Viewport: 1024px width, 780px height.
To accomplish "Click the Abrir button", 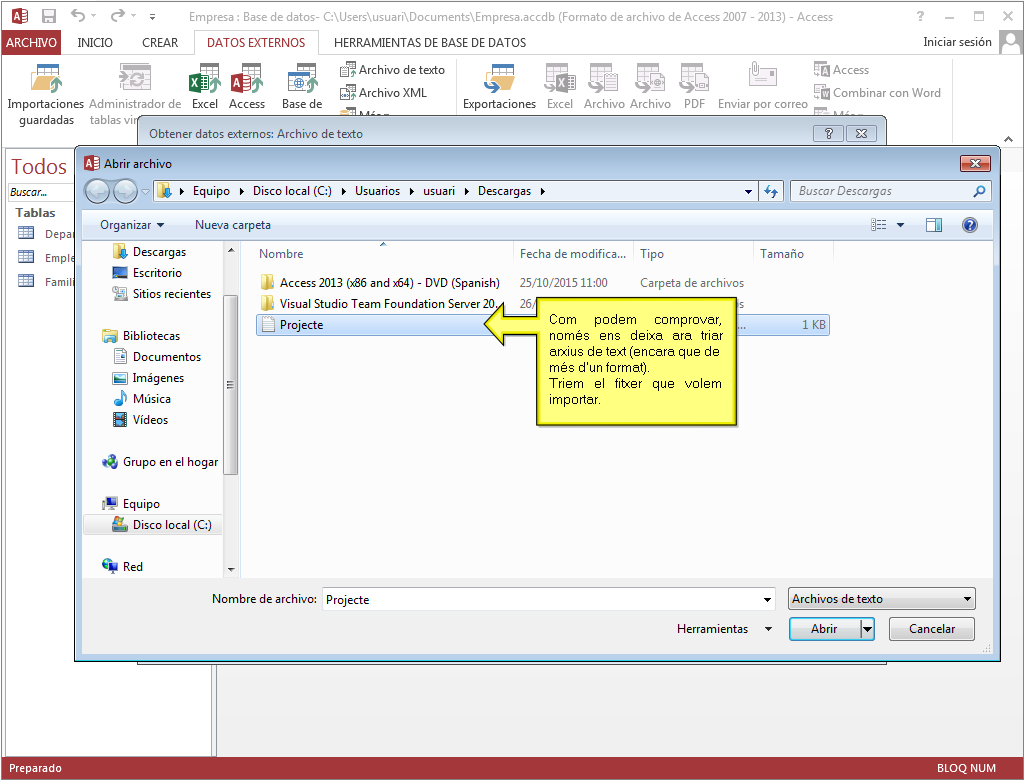I will pos(824,628).
